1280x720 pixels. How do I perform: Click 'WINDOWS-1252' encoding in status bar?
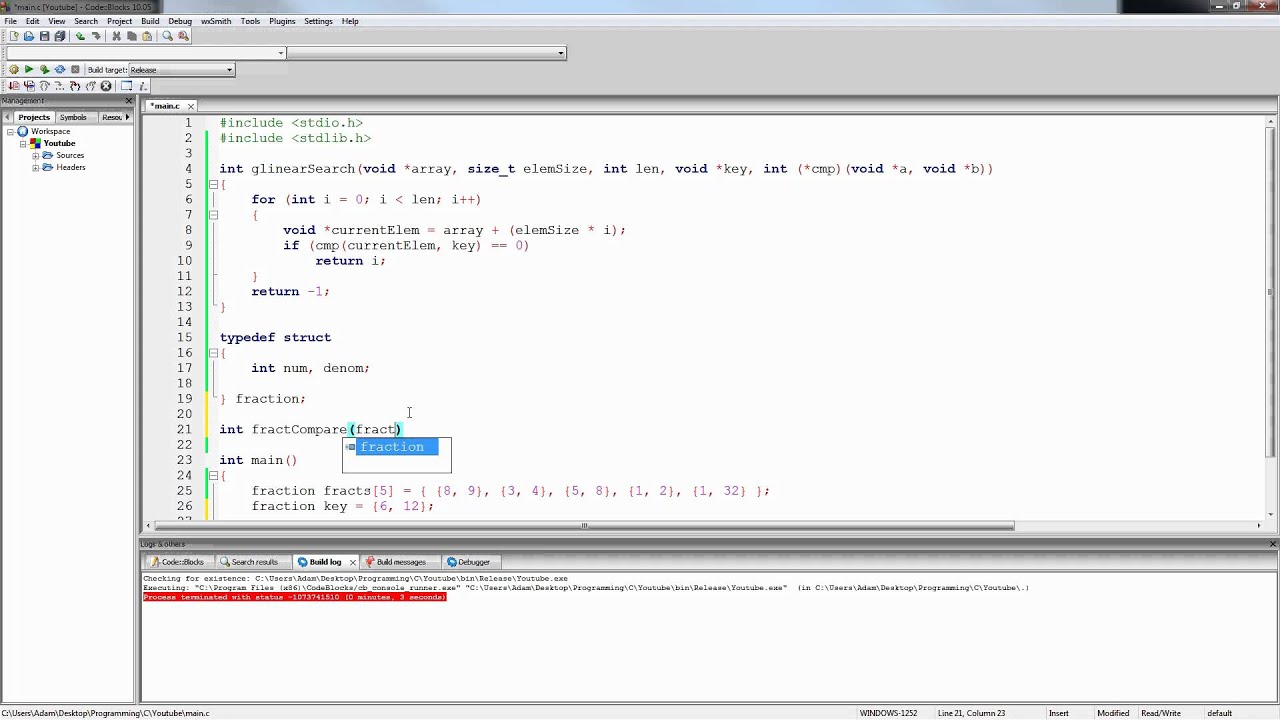tap(888, 713)
